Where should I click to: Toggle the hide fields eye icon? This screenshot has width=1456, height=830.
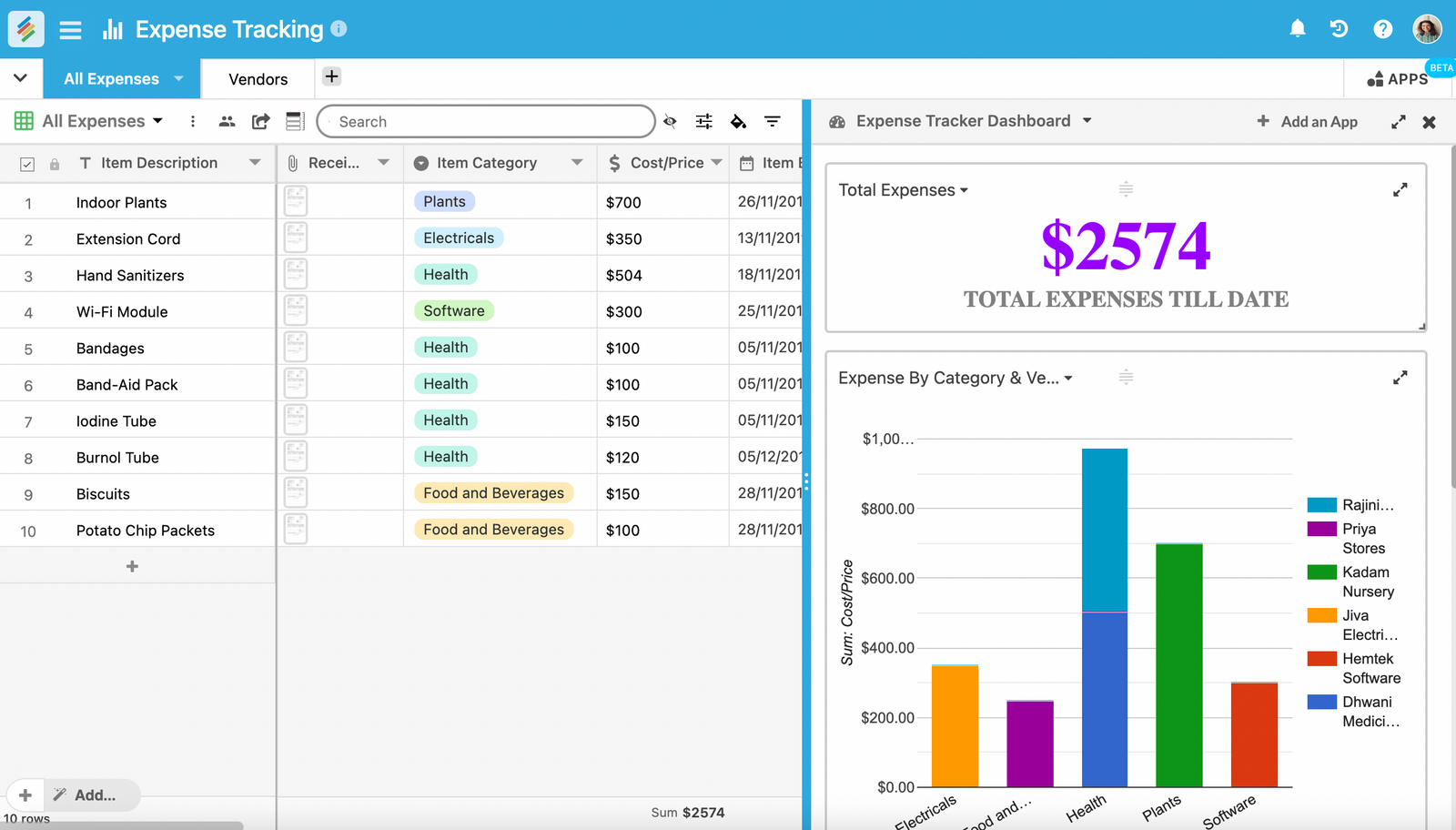(670, 121)
